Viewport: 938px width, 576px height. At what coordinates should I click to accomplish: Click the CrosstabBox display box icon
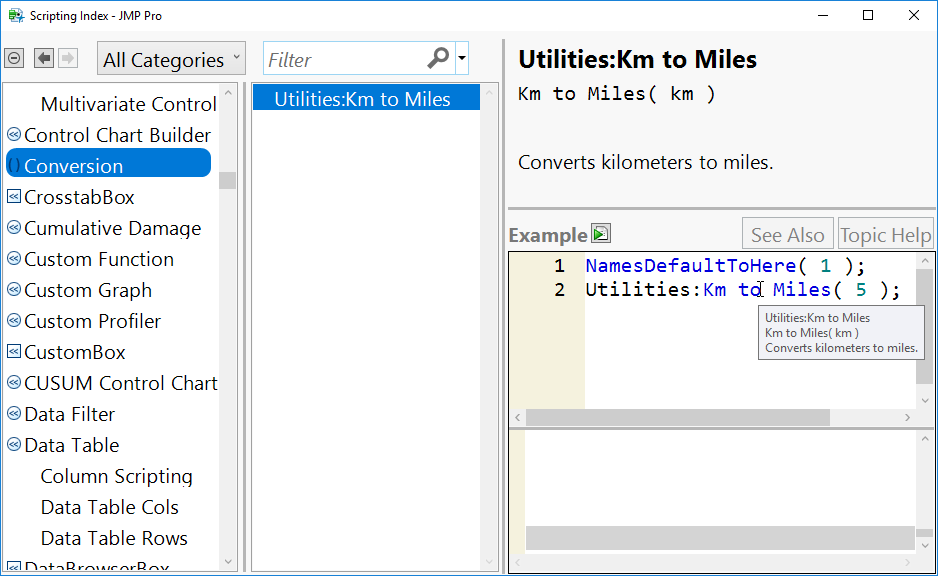tap(14, 197)
